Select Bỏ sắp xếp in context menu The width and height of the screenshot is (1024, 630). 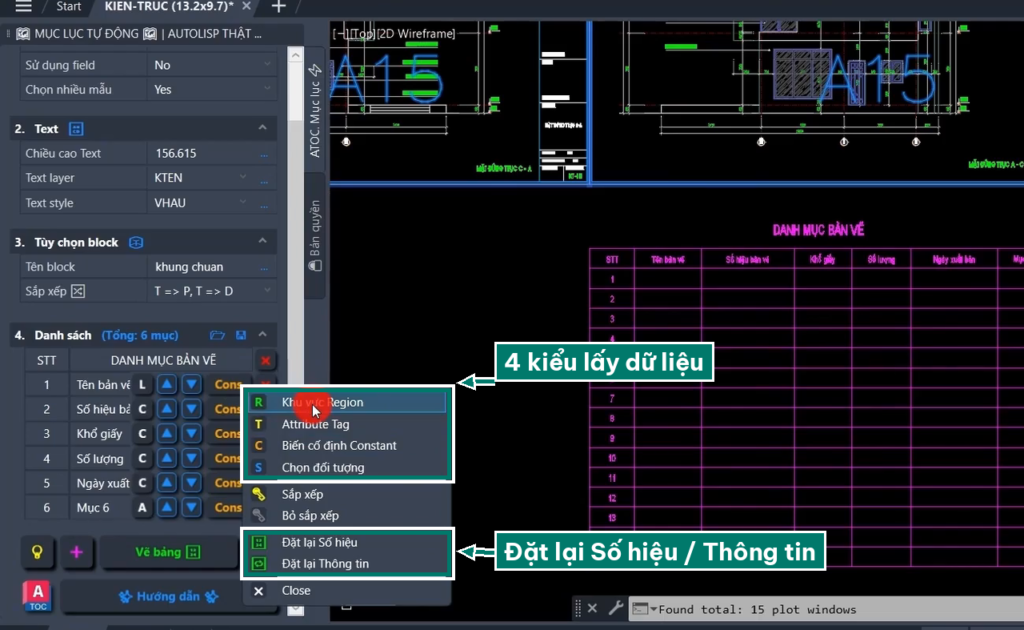(347, 516)
